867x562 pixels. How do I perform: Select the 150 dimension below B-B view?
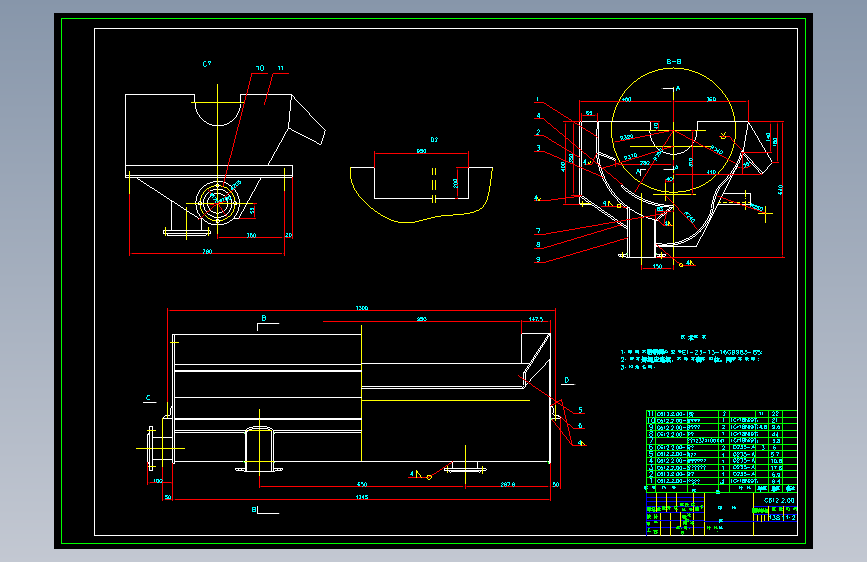[657, 267]
